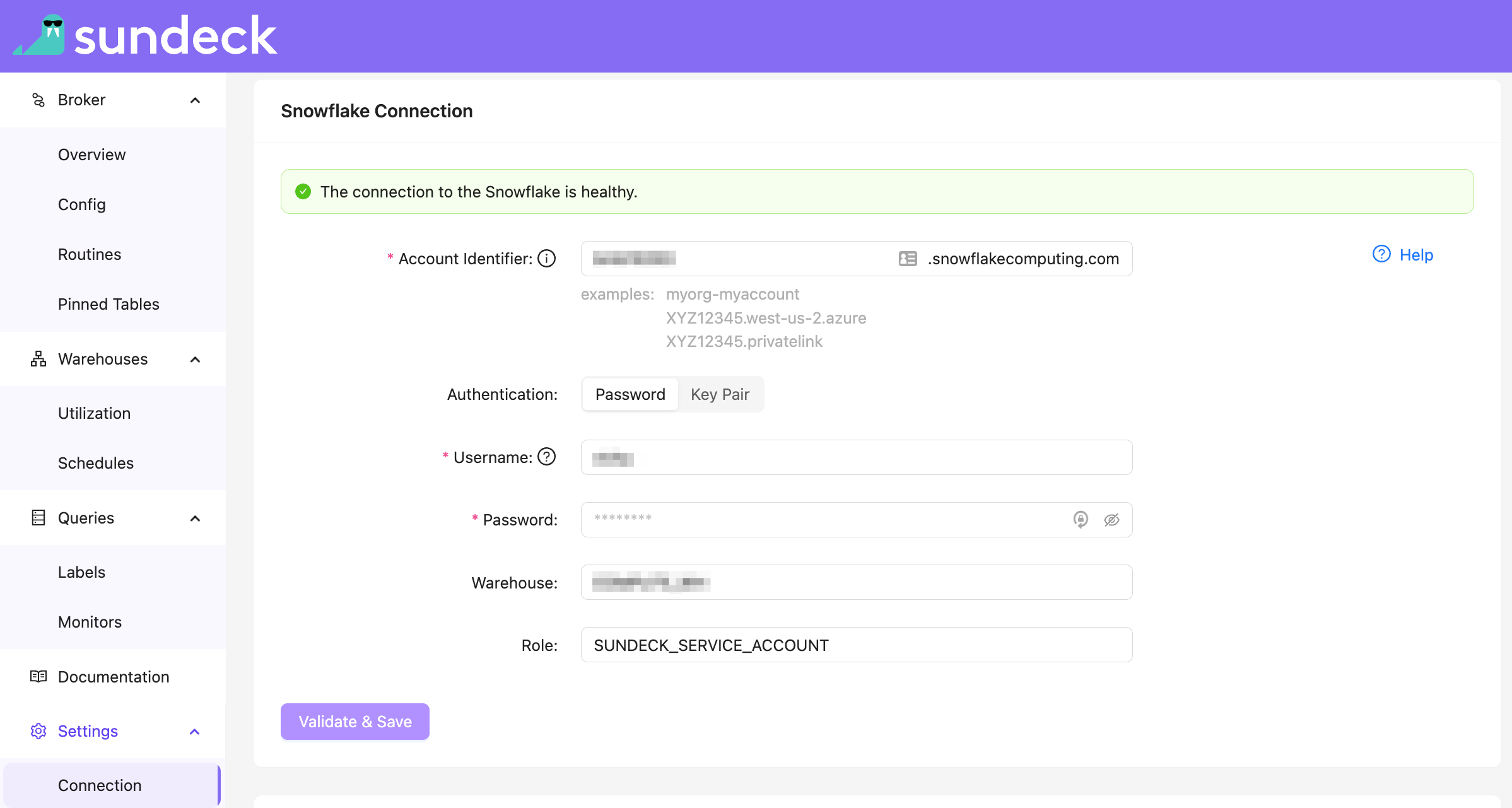
Task: Click example text myorg-myaccount
Action: coord(732,295)
